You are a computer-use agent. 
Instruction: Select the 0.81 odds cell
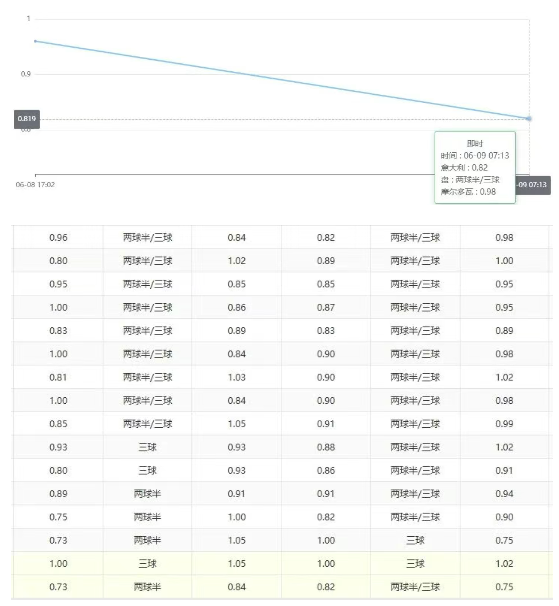coord(58,377)
